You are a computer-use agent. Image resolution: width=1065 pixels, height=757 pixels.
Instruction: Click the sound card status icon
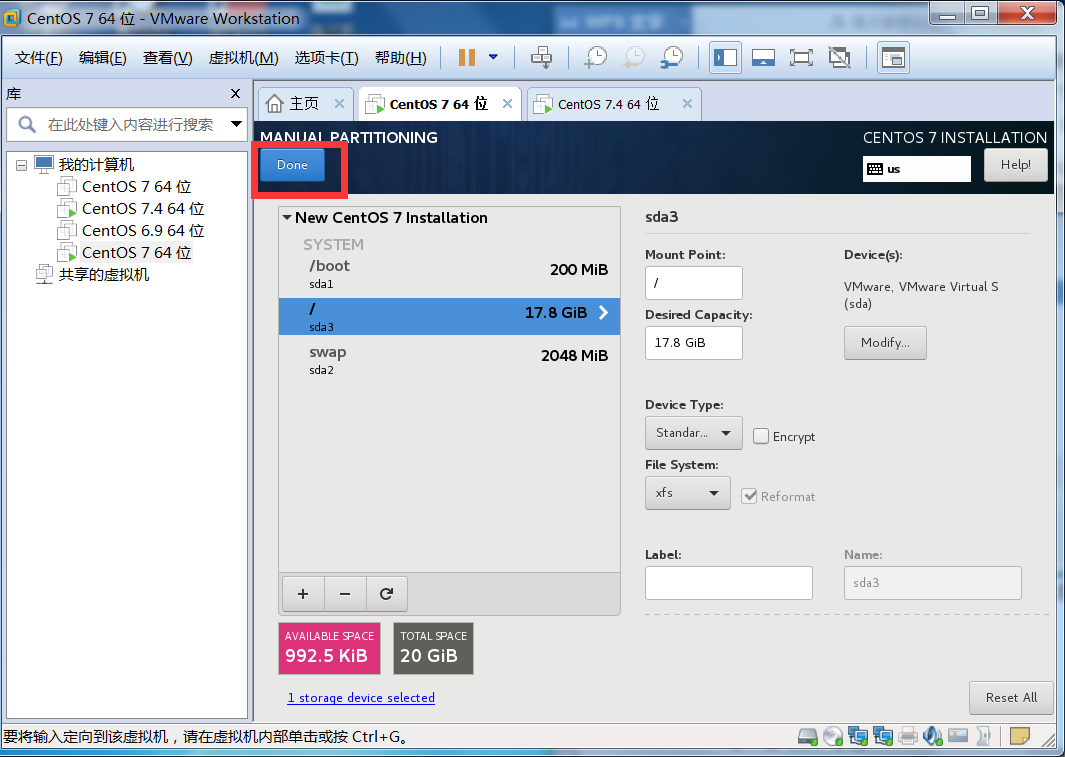pos(933,736)
